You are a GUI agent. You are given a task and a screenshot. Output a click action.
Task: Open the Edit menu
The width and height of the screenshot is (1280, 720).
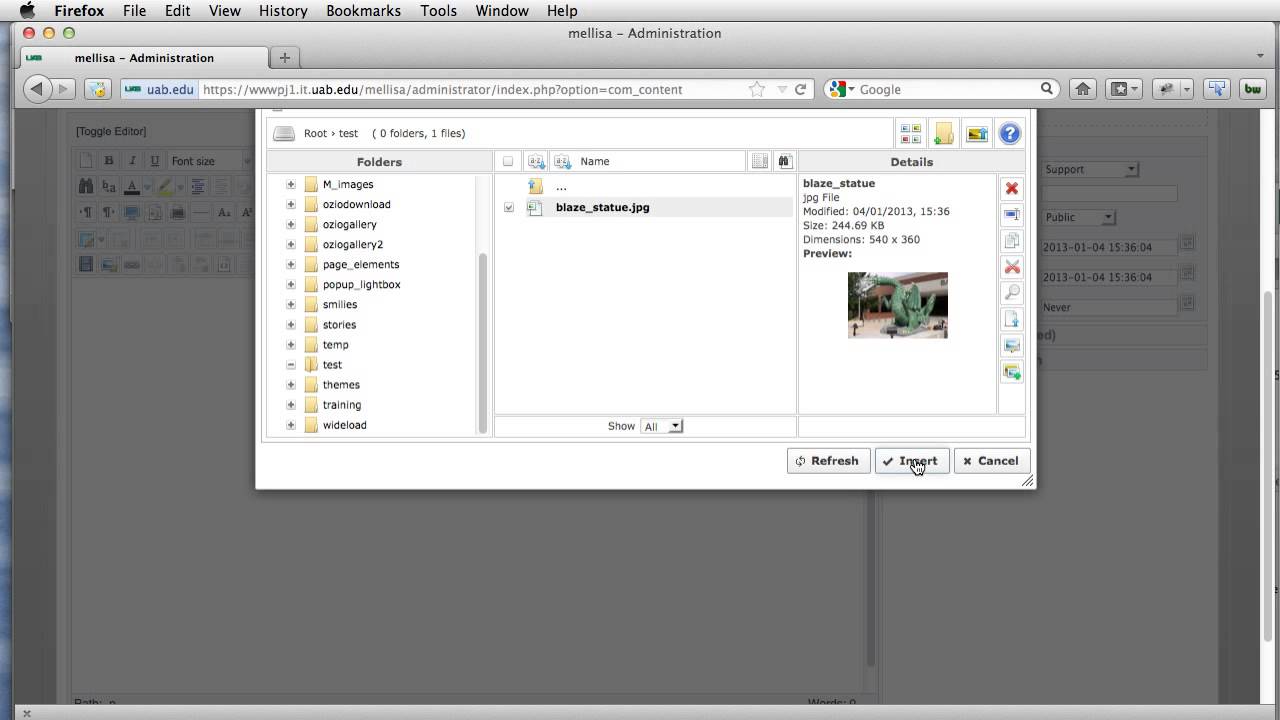(x=178, y=11)
